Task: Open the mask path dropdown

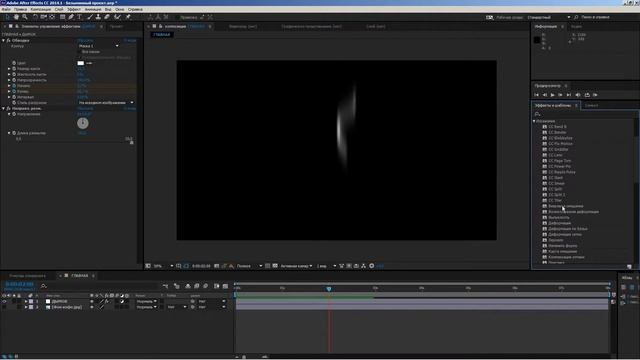Action: (x=98, y=46)
